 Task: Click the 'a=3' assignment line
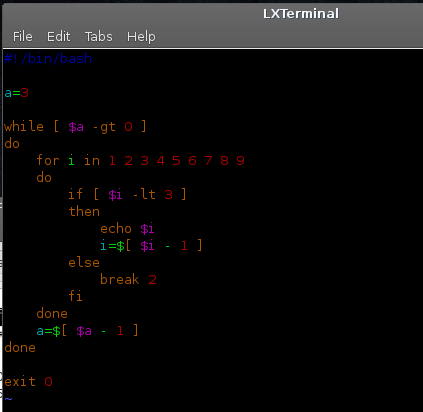click(16, 93)
